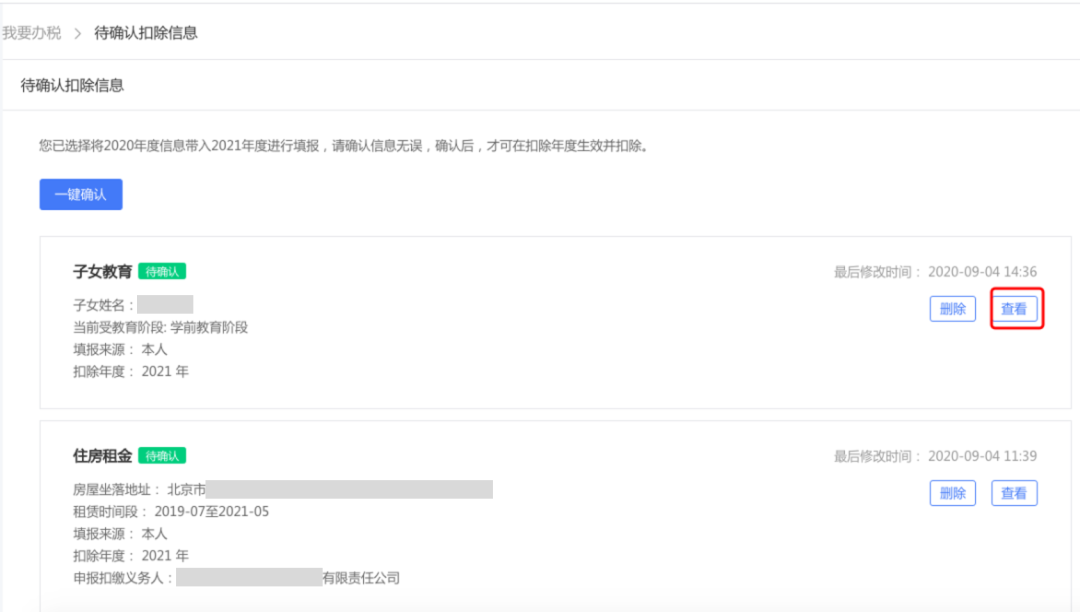Image resolution: width=1080 pixels, height=612 pixels.
Task: Click the breadcrumb chevron separator arrow
Action: [x=78, y=33]
